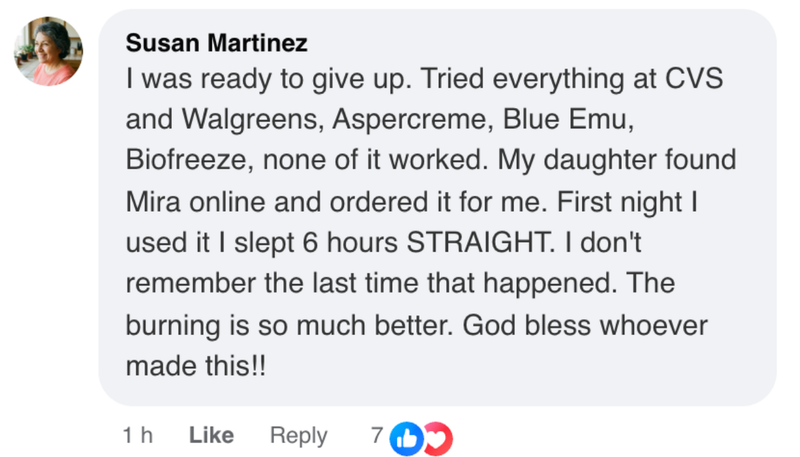Open the reaction count showing 7
The width and height of the screenshot is (800, 457).
tap(377, 435)
